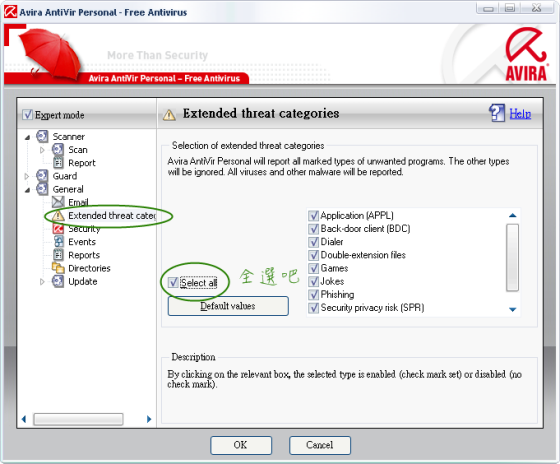This screenshot has width=560, height=464.
Task: Click the Guard node icon
Action: [x=42, y=176]
